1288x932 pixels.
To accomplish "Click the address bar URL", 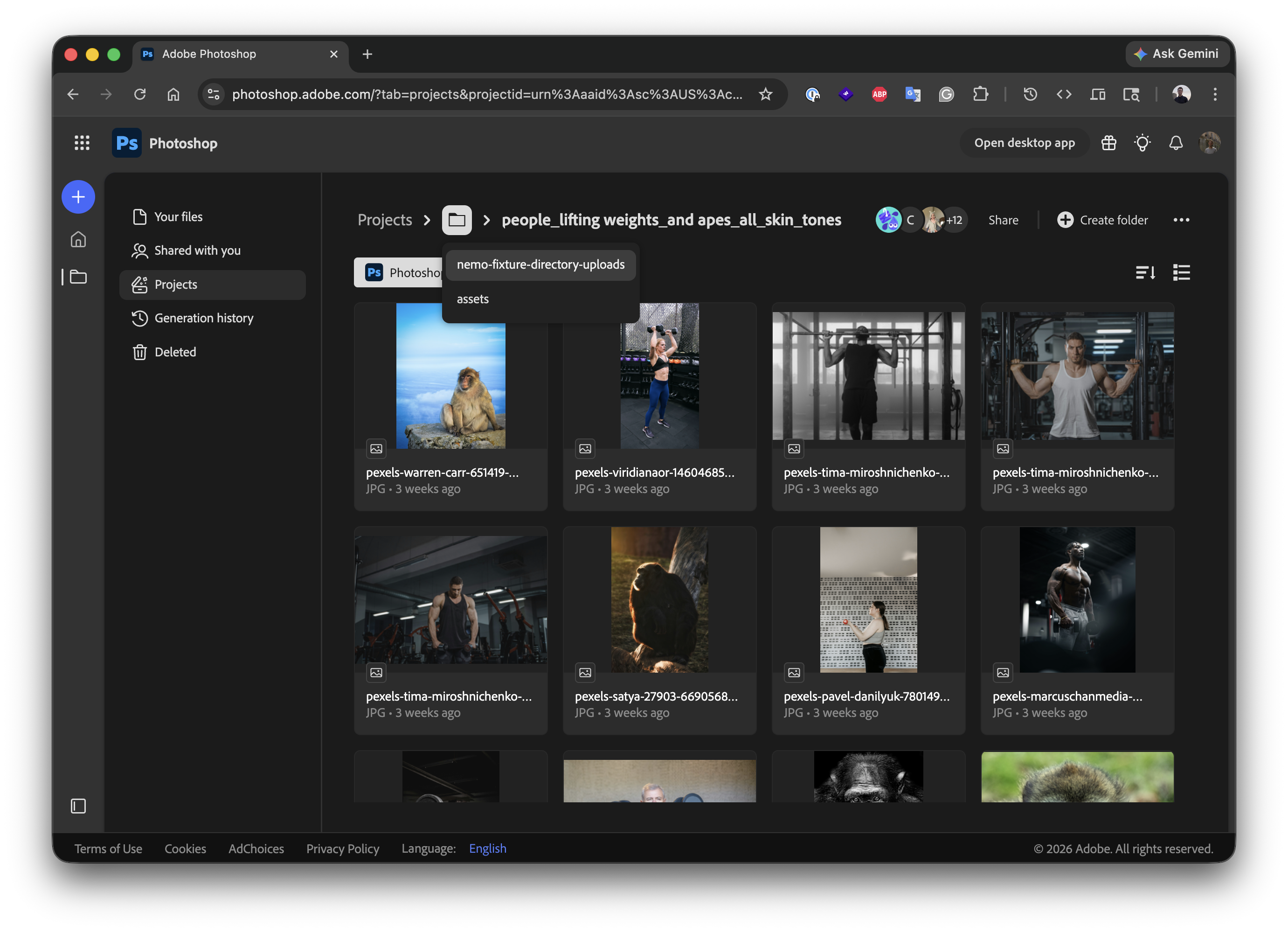I will pyautogui.click(x=487, y=94).
